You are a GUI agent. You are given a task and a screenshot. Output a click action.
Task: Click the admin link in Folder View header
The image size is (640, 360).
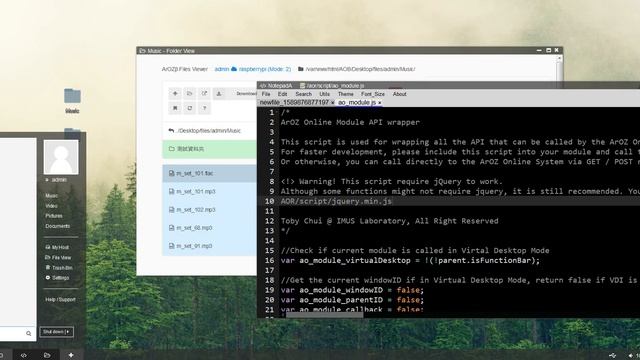click(x=222, y=69)
